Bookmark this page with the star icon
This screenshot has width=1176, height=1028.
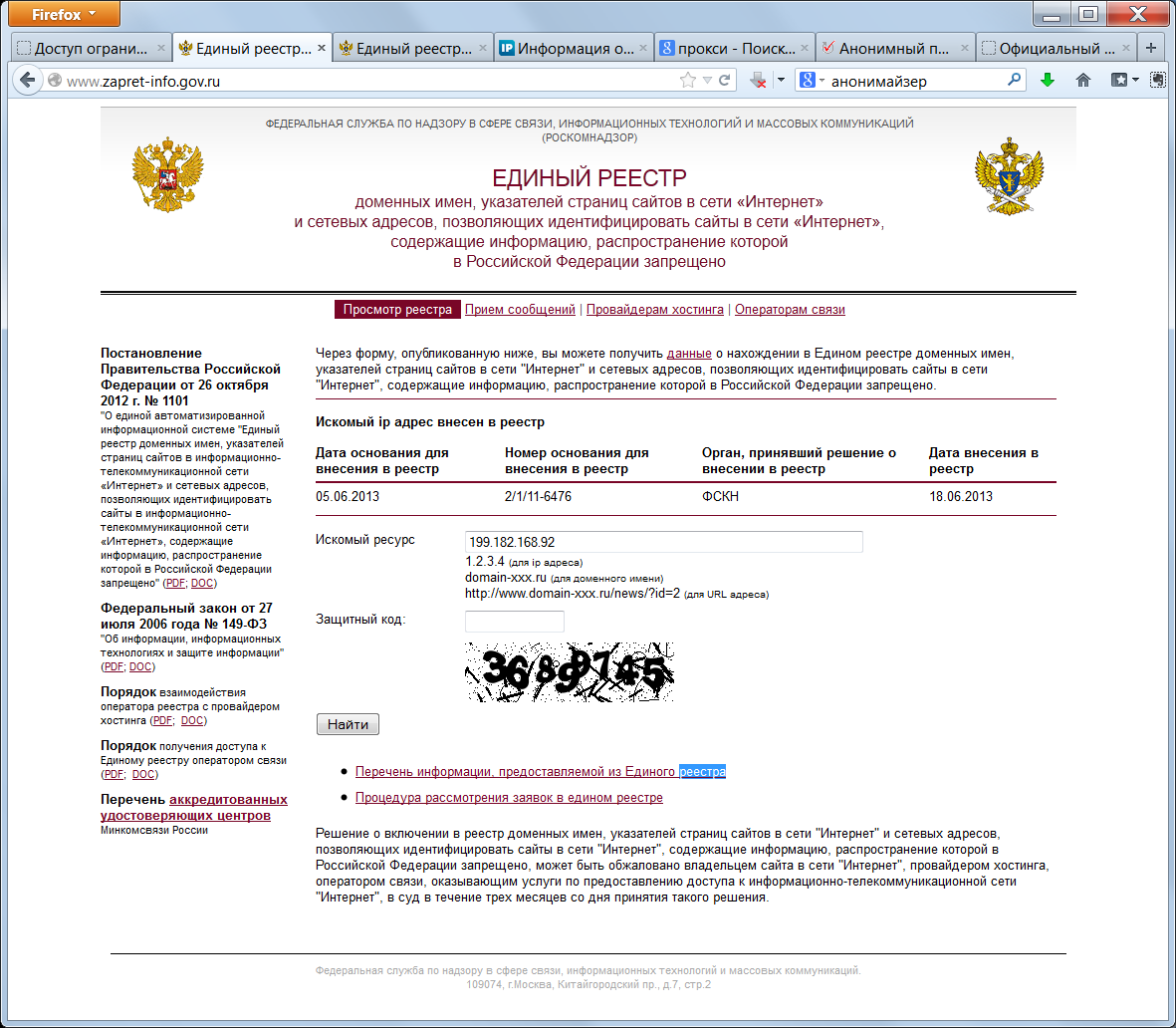click(687, 81)
